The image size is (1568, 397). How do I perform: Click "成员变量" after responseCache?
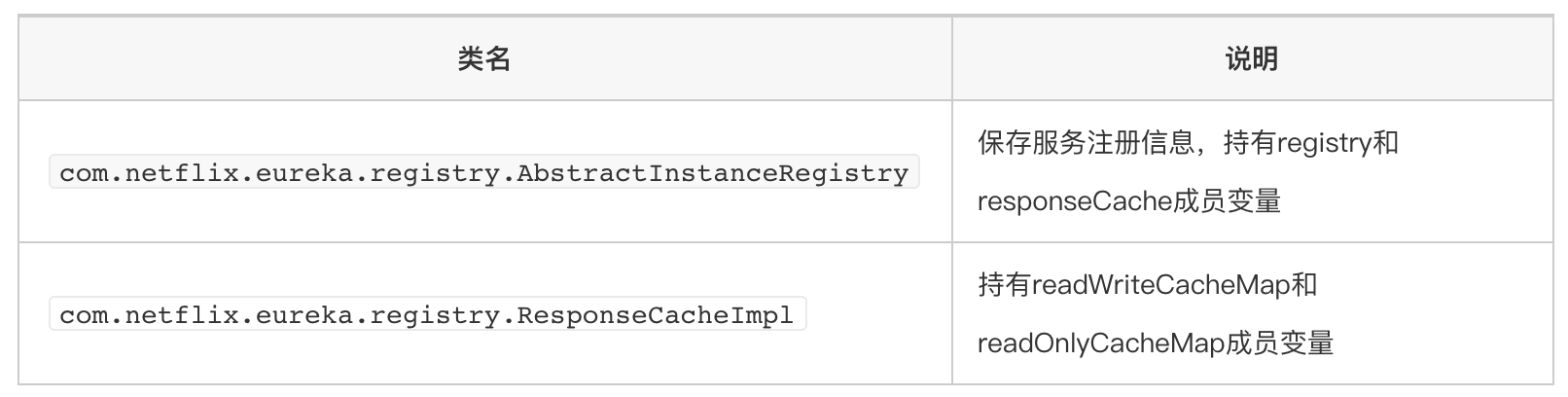click(x=1228, y=201)
